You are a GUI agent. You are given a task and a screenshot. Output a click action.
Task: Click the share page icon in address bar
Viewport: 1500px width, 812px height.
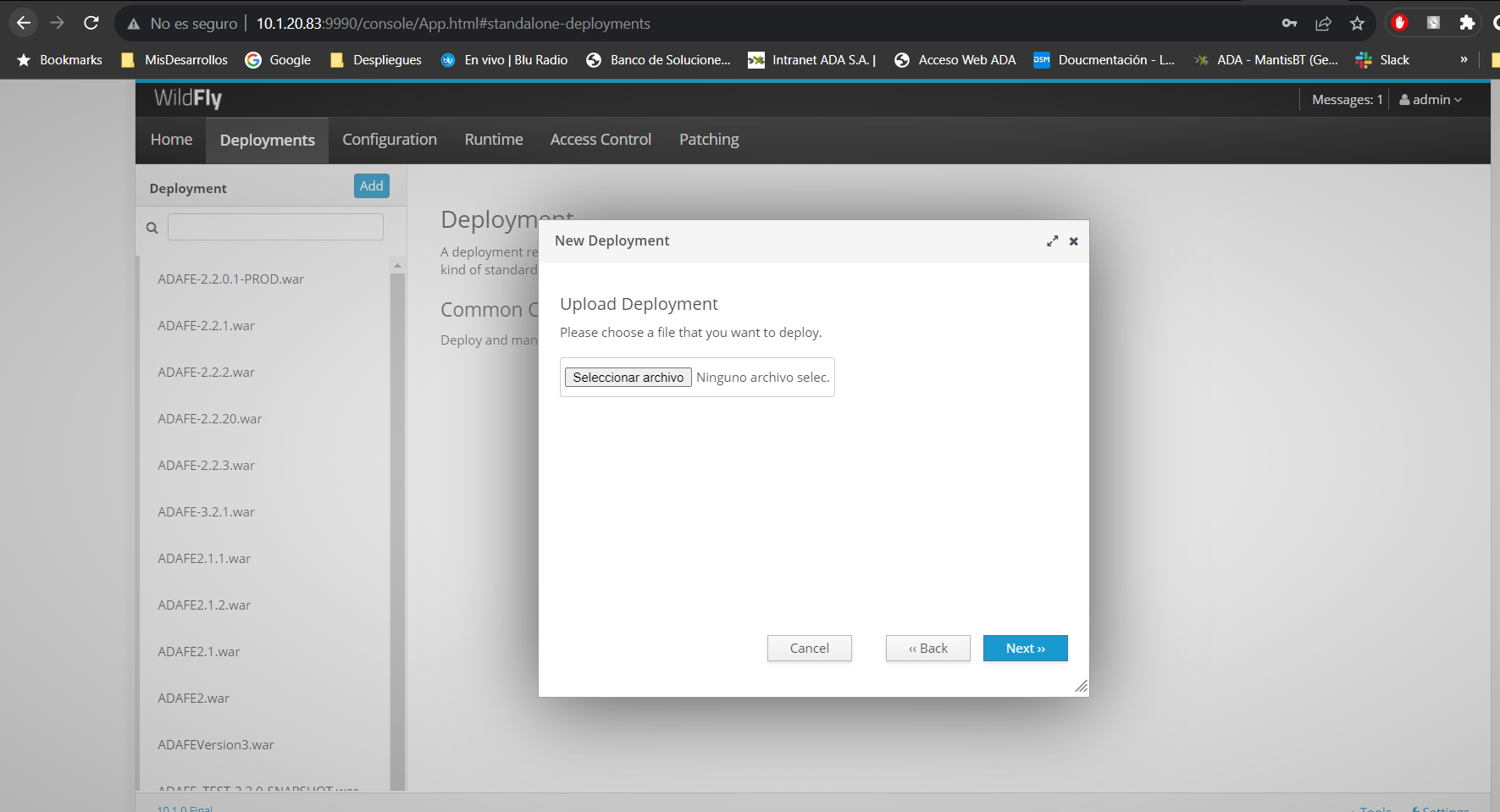point(1323,23)
